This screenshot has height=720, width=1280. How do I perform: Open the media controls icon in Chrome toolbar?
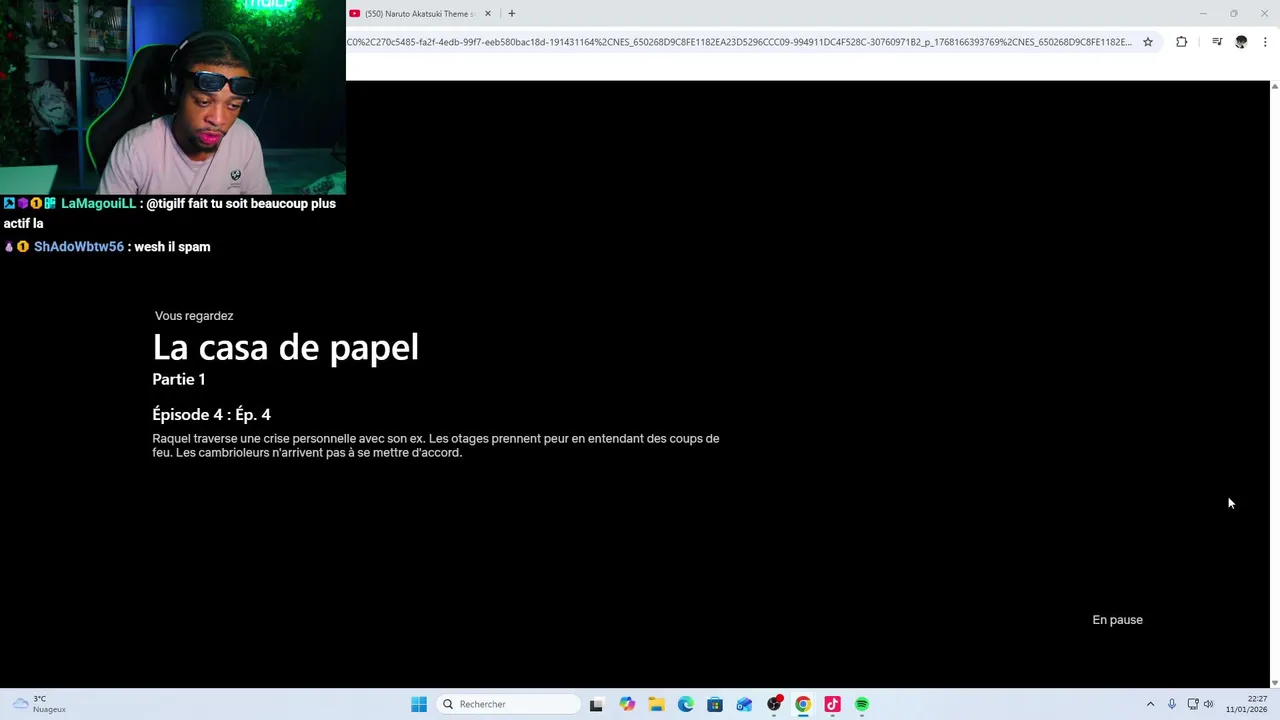(1217, 42)
